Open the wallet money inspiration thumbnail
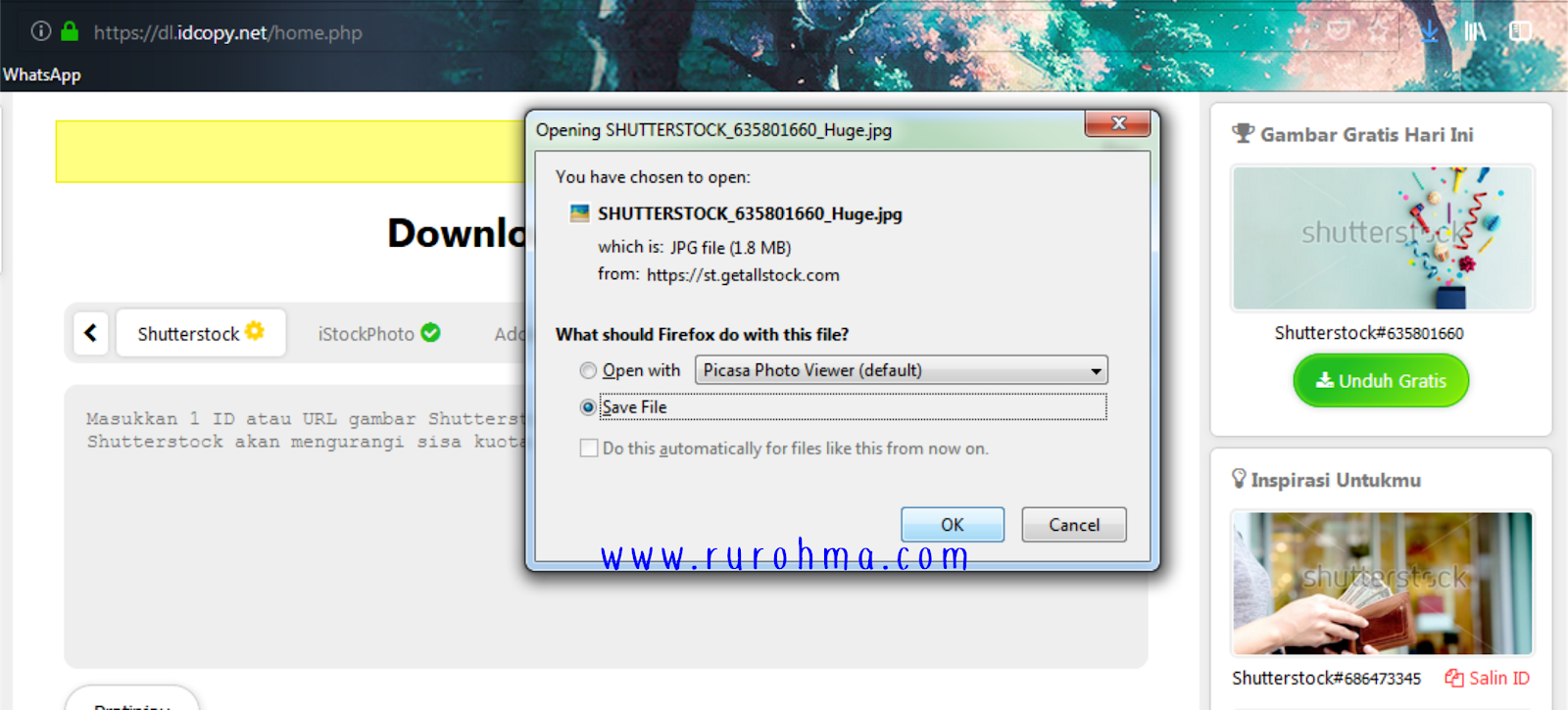Screen dimensions: 1568x710 pos(1382,583)
